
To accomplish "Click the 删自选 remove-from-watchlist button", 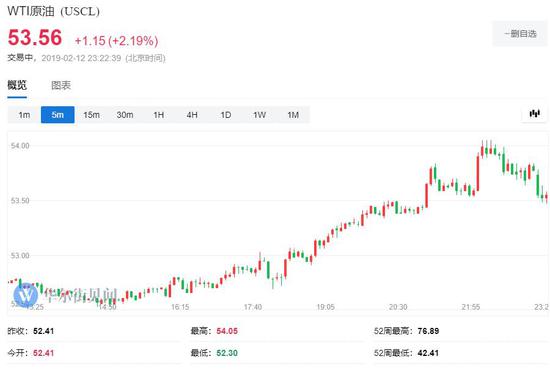I will [x=520, y=34].
